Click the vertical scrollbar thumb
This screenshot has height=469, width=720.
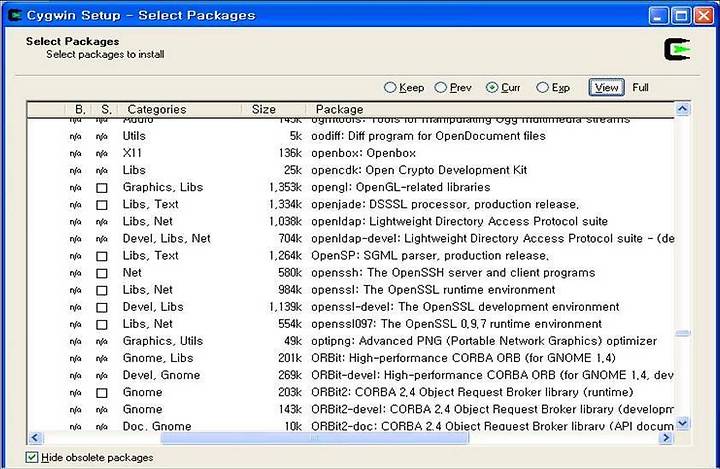pos(682,333)
